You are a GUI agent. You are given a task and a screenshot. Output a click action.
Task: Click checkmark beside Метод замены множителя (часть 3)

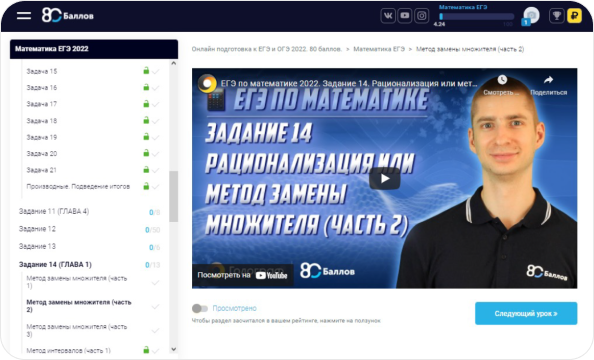pyautogui.click(x=155, y=331)
